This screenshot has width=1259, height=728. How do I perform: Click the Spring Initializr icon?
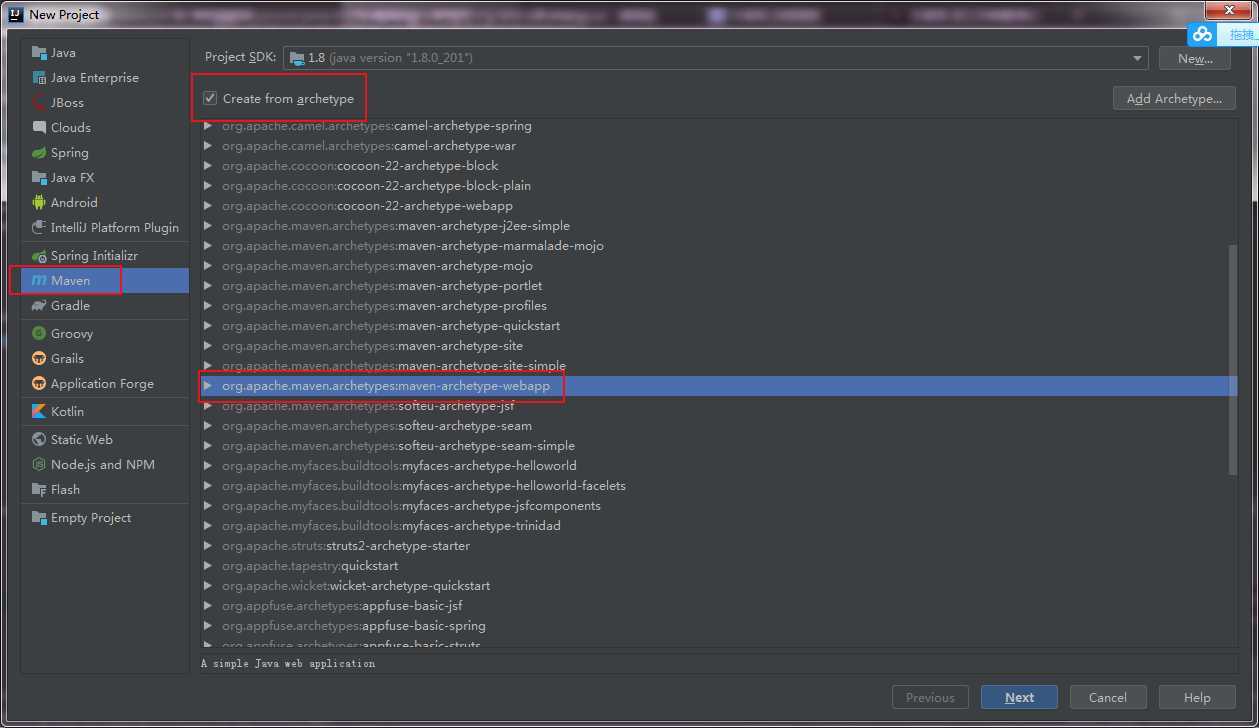39,256
